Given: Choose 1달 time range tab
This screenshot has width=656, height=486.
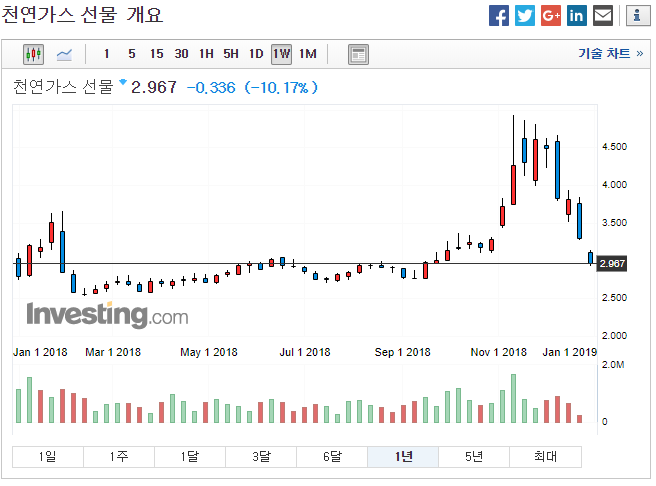Looking at the screenshot, I should (x=190, y=456).
